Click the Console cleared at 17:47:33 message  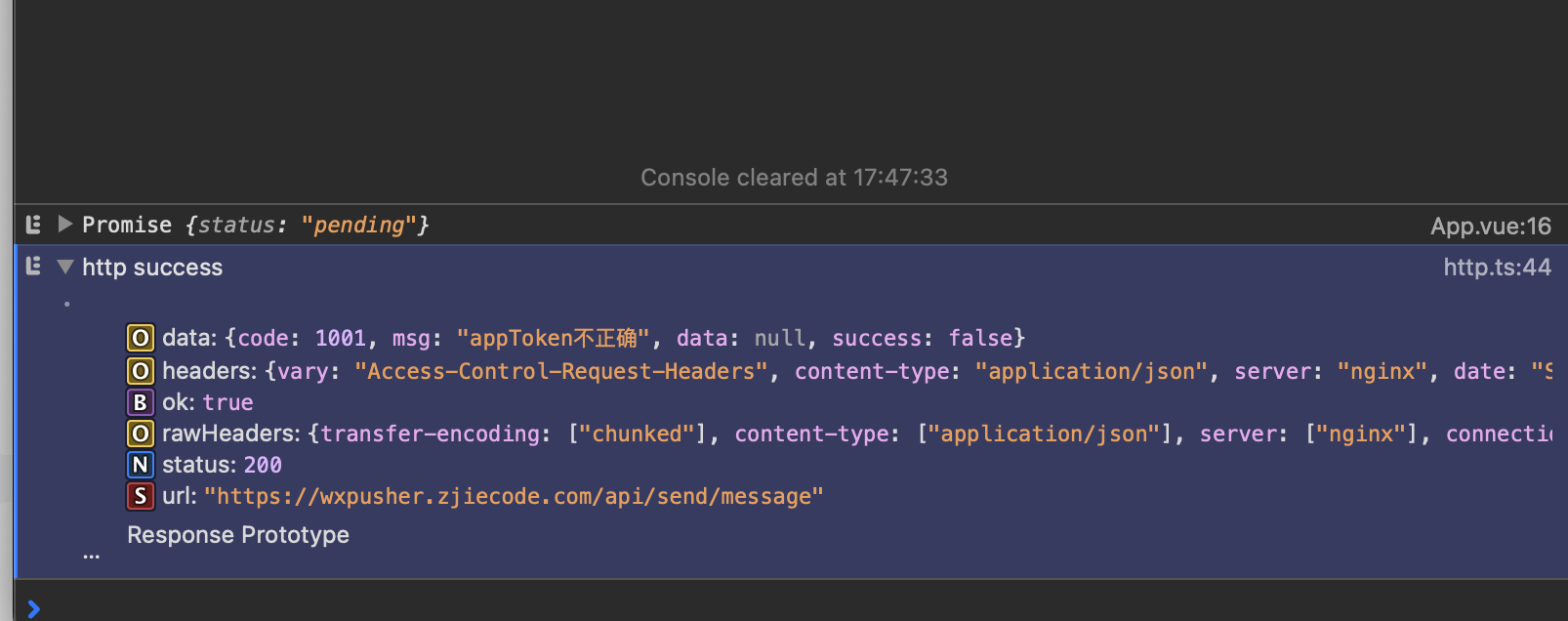pyautogui.click(x=793, y=177)
